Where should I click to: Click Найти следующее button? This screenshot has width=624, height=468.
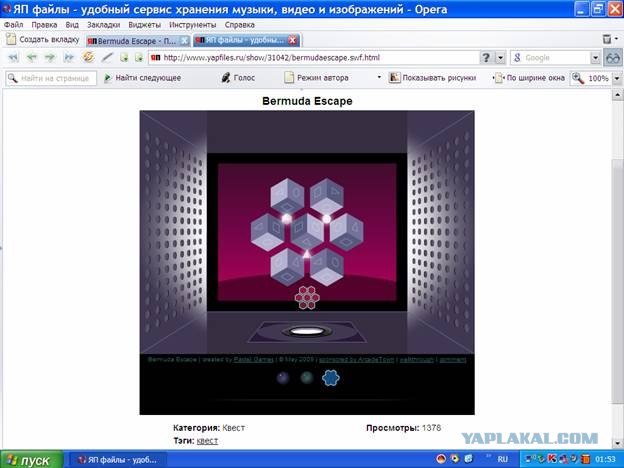(142, 78)
